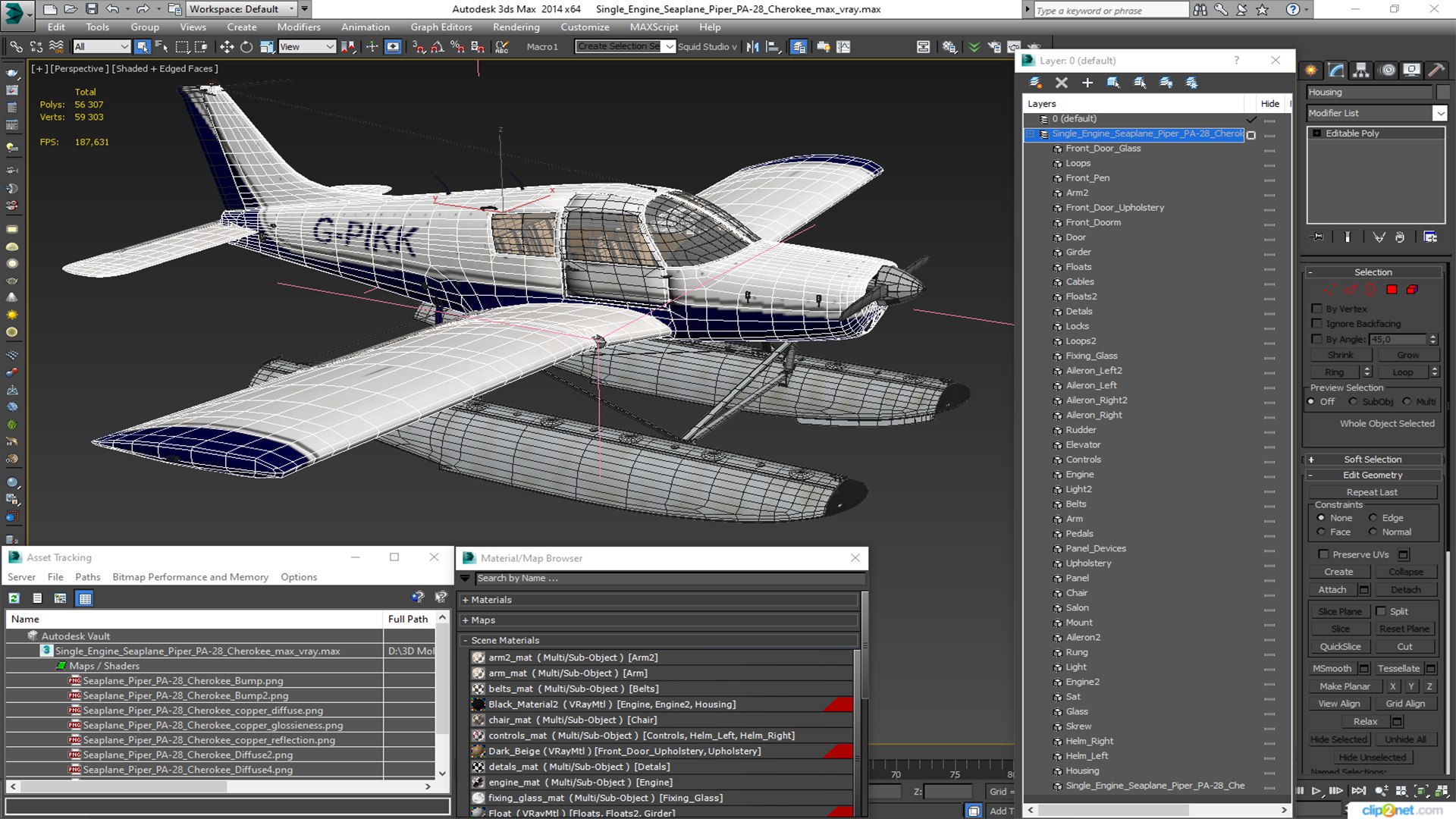Click Play Animation button
The image size is (1456, 819).
[1316, 791]
